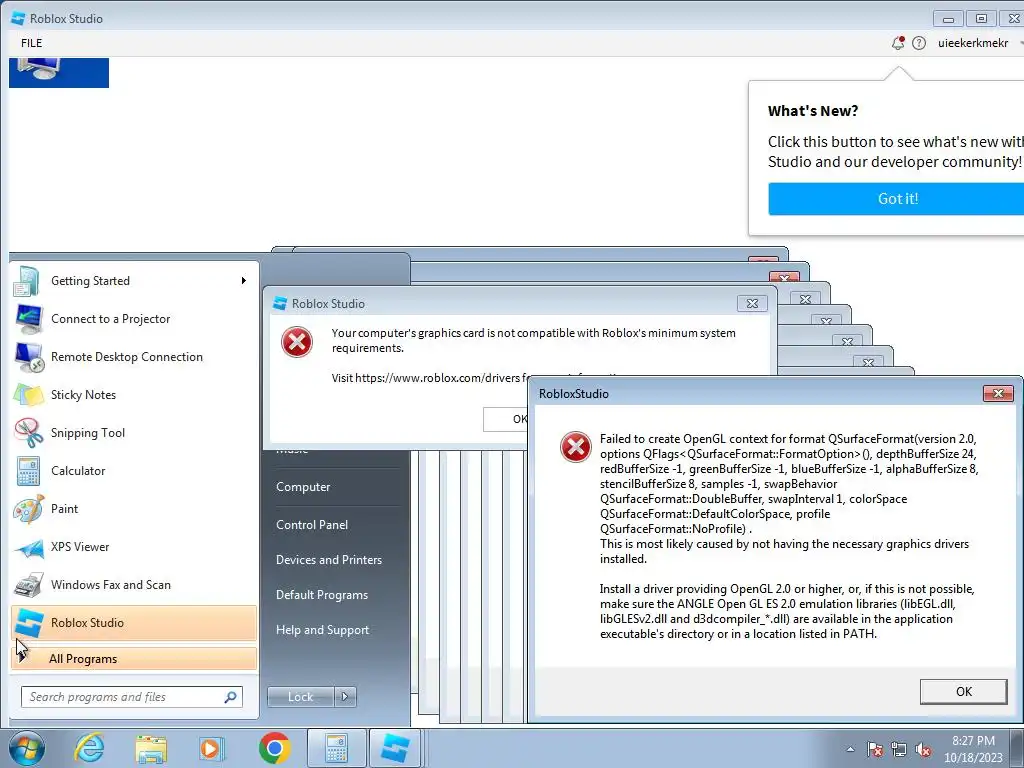1024x768 pixels.
Task: Minimize the Roblox Studio main window
Action: tap(948, 19)
